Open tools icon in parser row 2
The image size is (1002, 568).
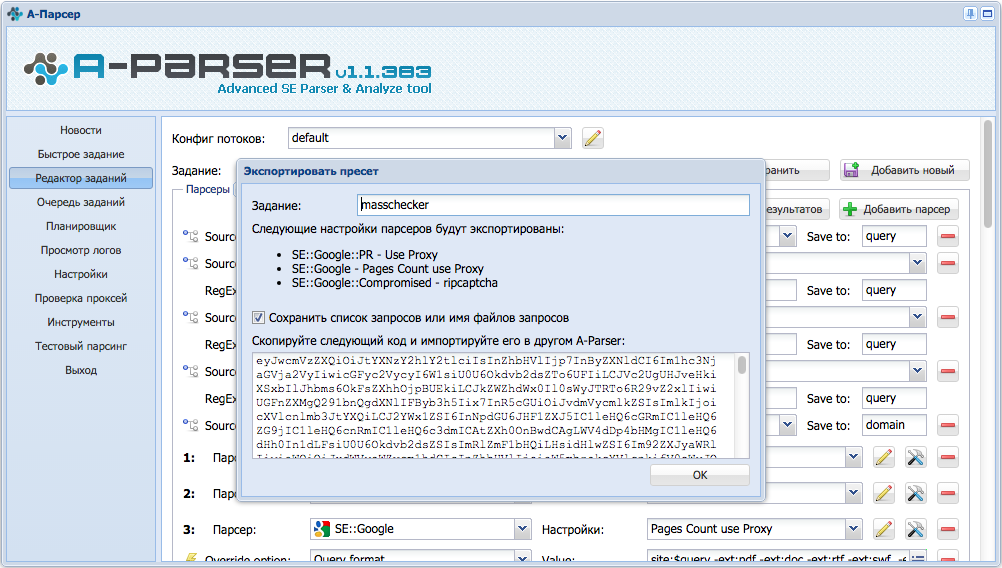pyautogui.click(x=916, y=493)
